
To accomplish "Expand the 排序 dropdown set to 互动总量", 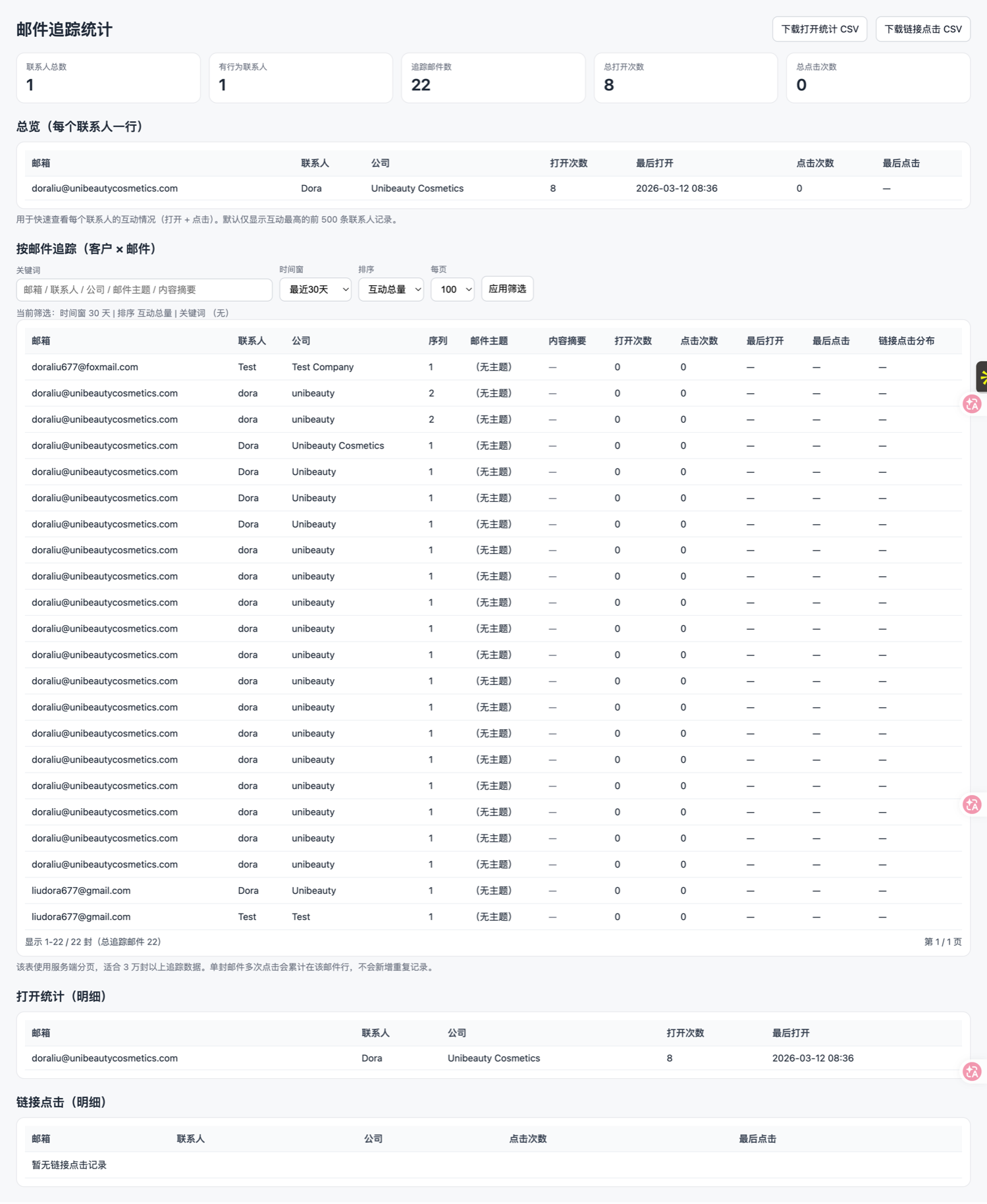I will click(391, 289).
